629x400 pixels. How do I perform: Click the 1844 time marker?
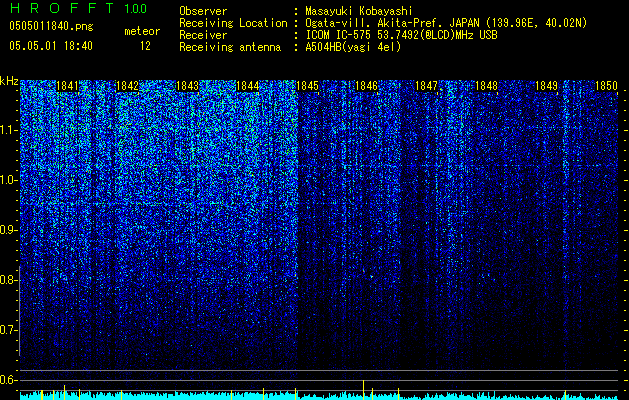[x=248, y=86]
